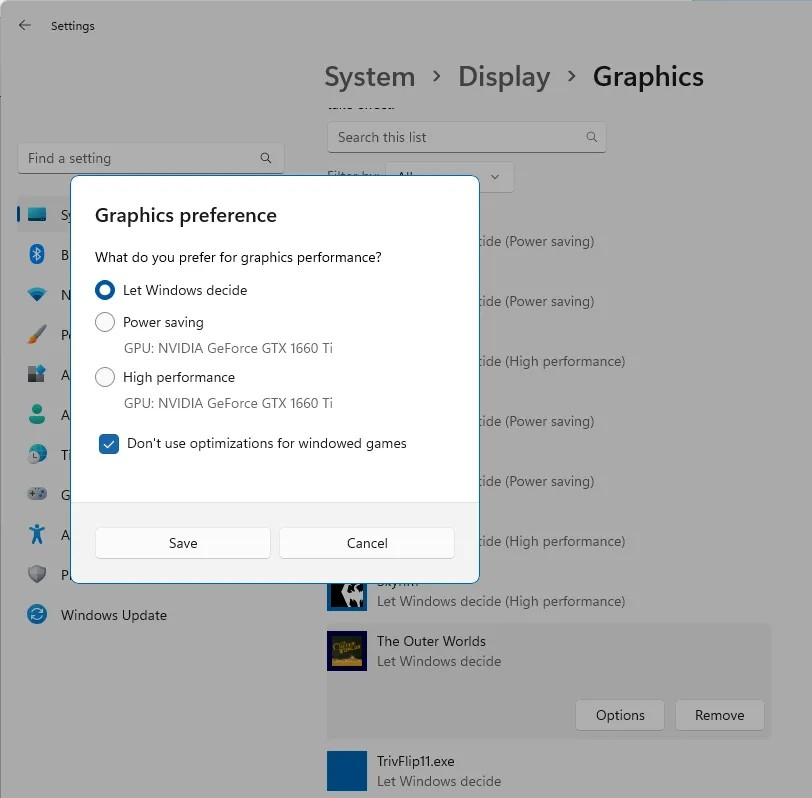This screenshot has height=798, width=812.
Task: Click the Display breadcrumb link
Action: click(x=504, y=76)
